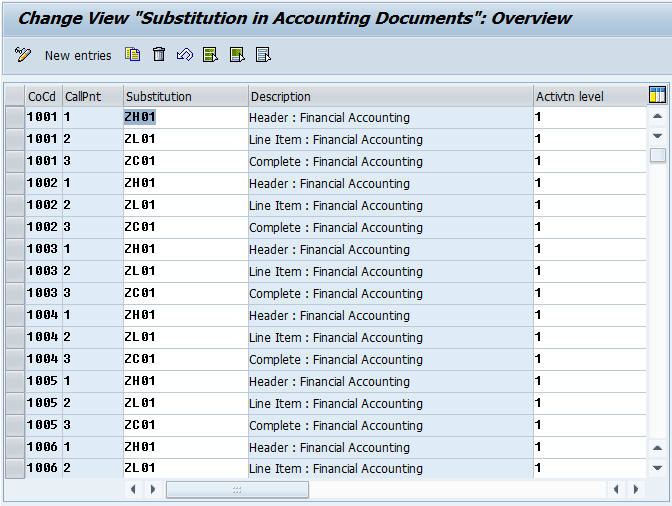
Task: Click activation level of 1006 header row
Action: pos(590,447)
